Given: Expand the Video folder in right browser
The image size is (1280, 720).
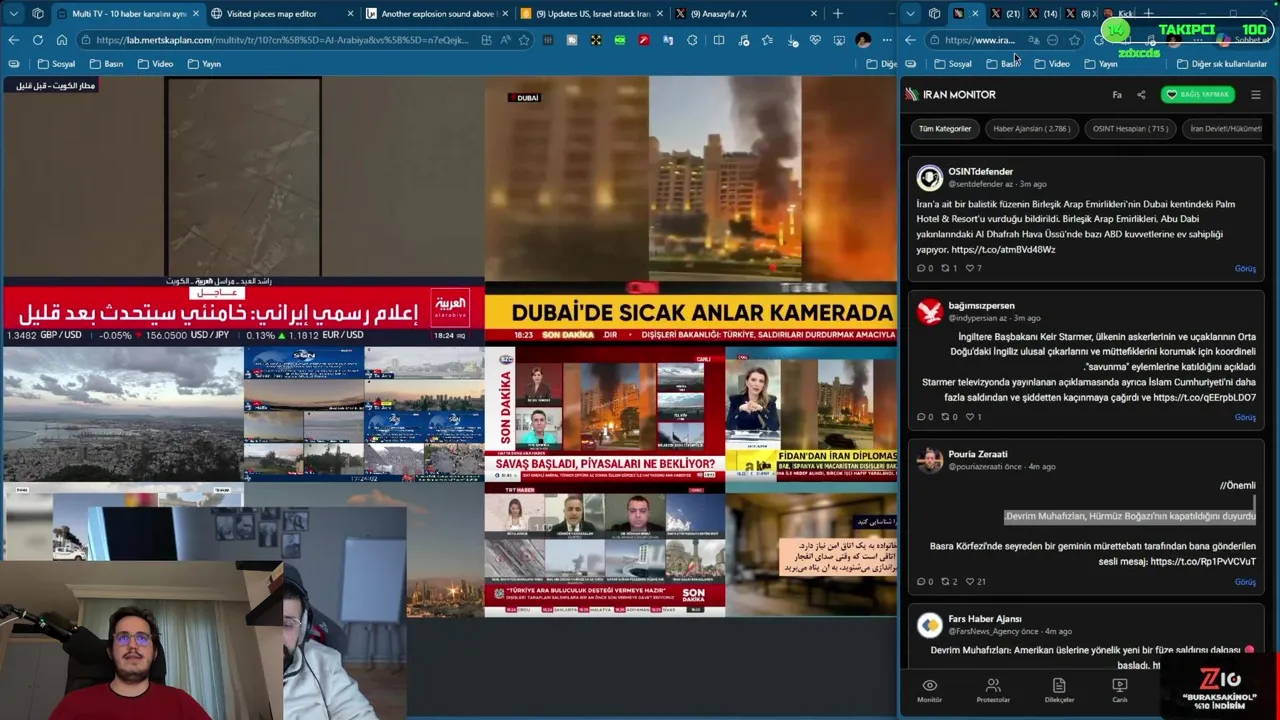Looking at the screenshot, I should click(x=1052, y=64).
